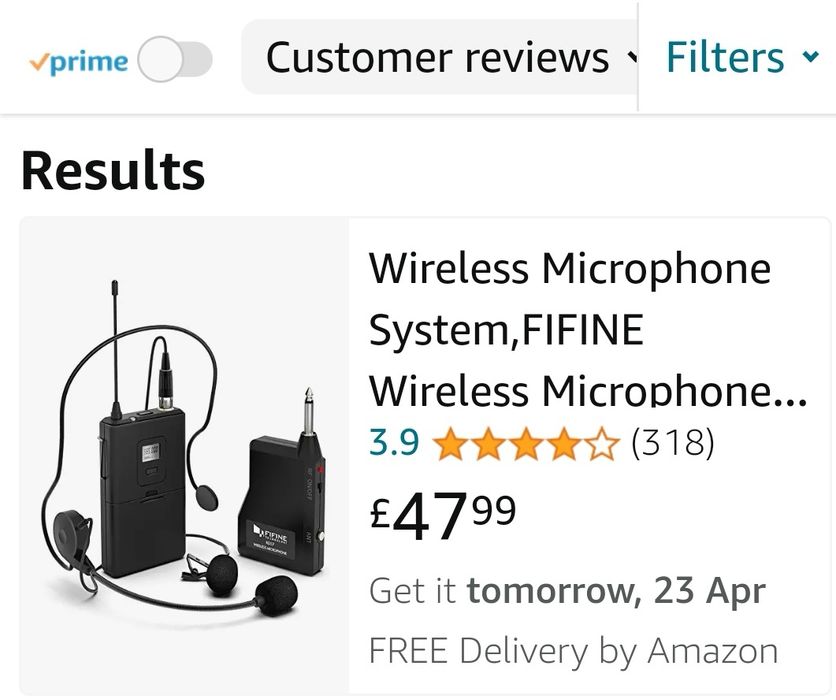The width and height of the screenshot is (836, 700).
Task: Click the headset microphone foam tip
Action: point(275,593)
